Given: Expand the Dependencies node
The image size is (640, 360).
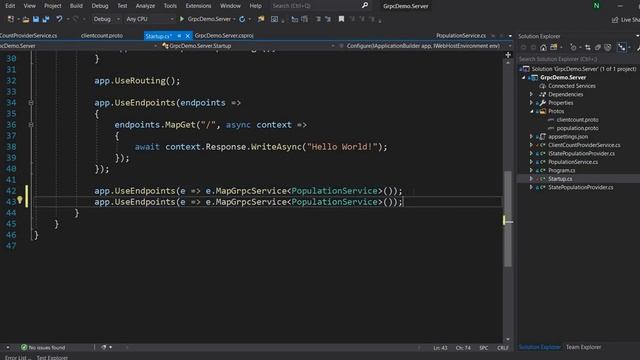Looking at the screenshot, I should pos(531,94).
